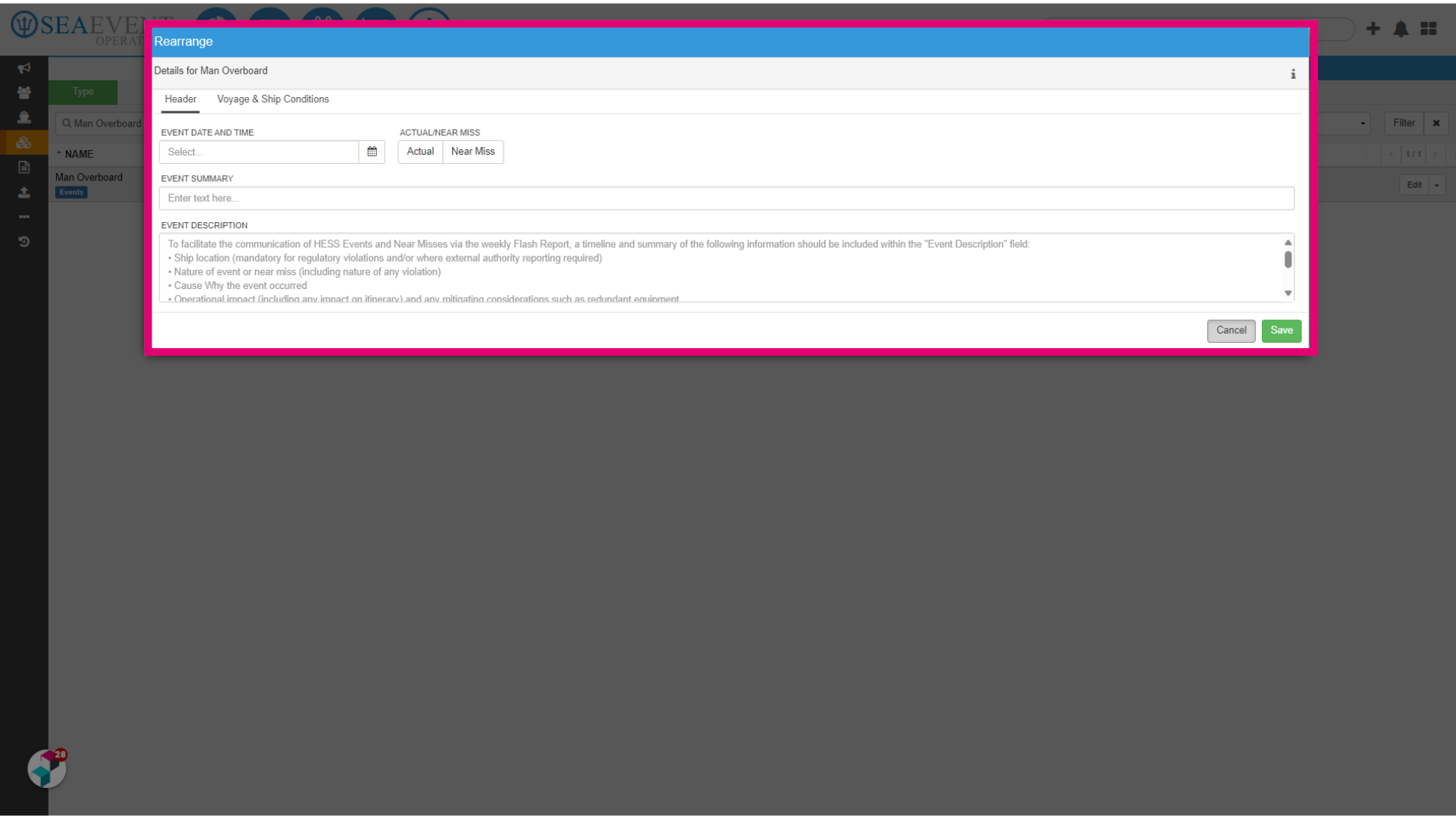1456x819 pixels.
Task: Select the Actual option
Action: click(420, 152)
